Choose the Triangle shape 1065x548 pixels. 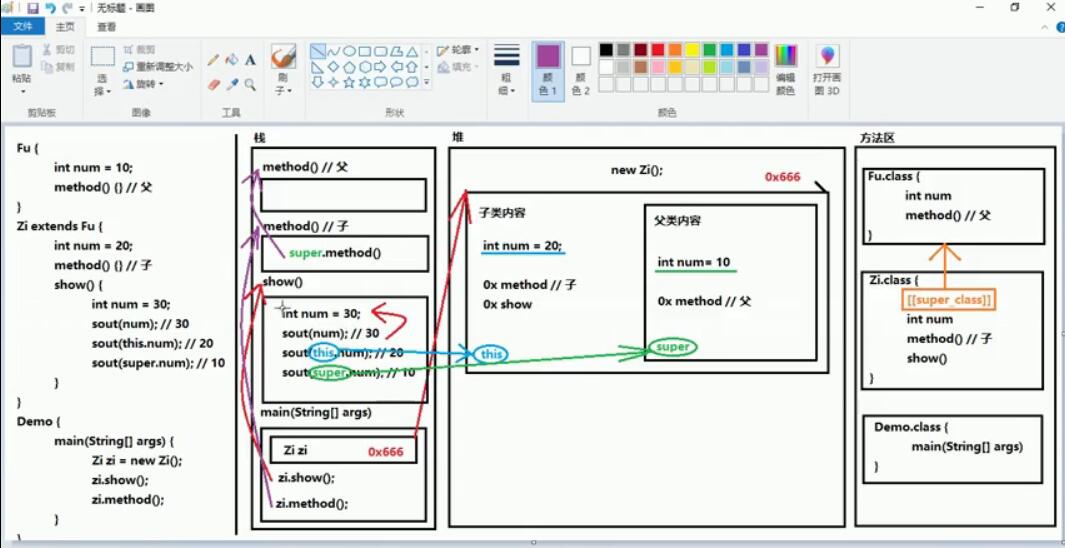(x=412, y=52)
